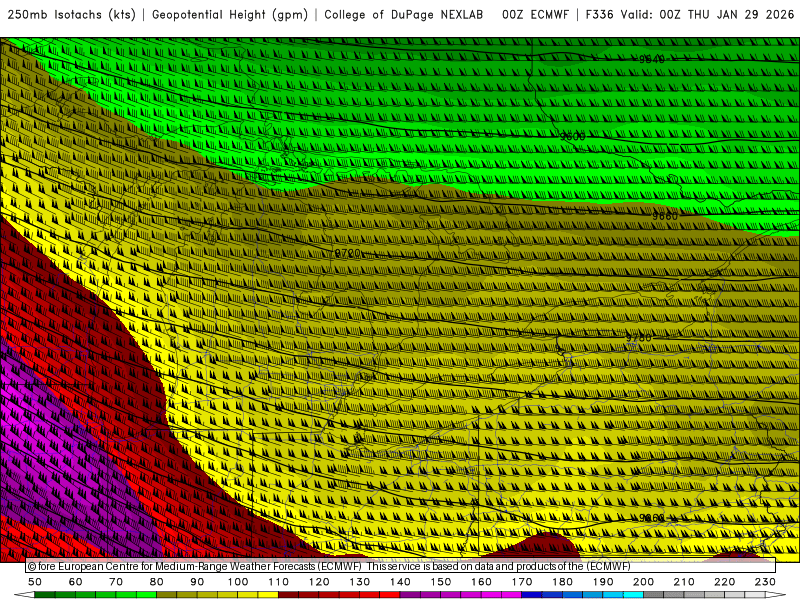Click the 220 value on the color scale
The height and width of the screenshot is (600, 800).
pos(724,582)
